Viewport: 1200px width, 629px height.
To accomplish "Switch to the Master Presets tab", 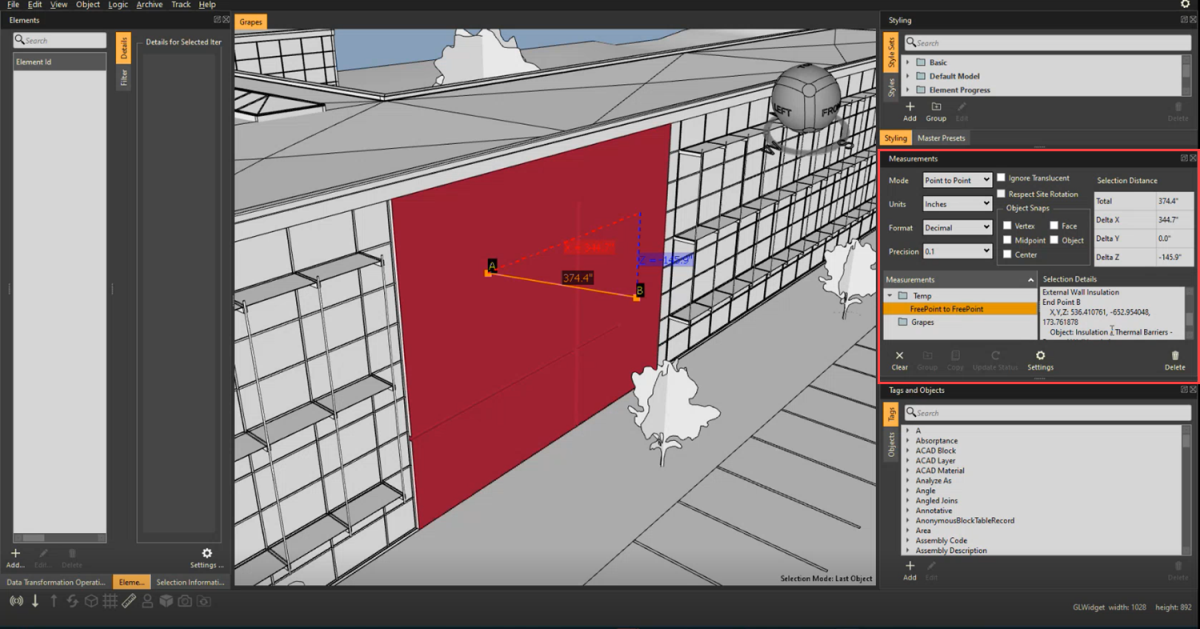I will (x=941, y=138).
